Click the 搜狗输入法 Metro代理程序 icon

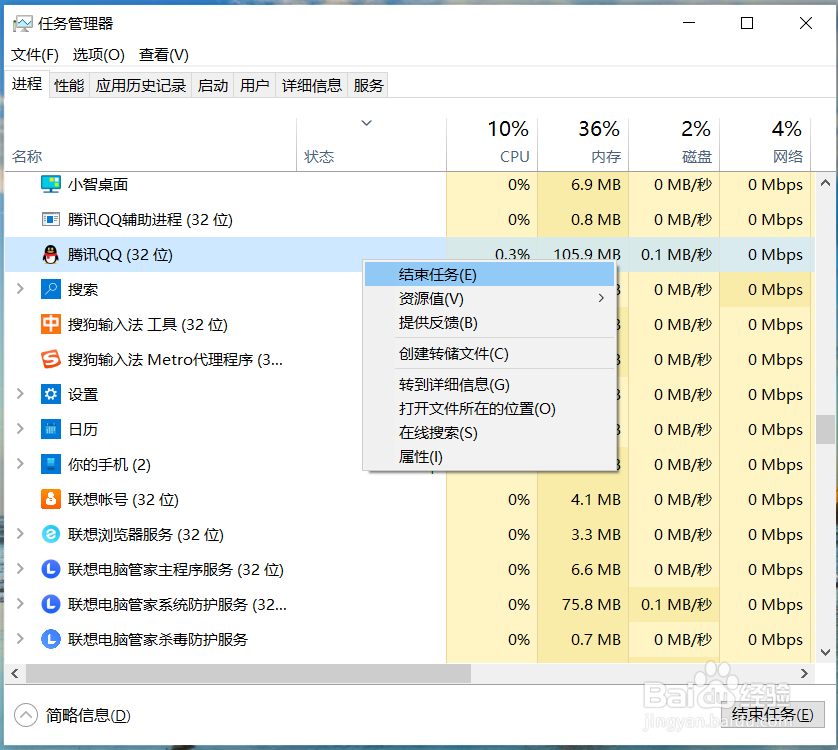pyautogui.click(x=51, y=359)
